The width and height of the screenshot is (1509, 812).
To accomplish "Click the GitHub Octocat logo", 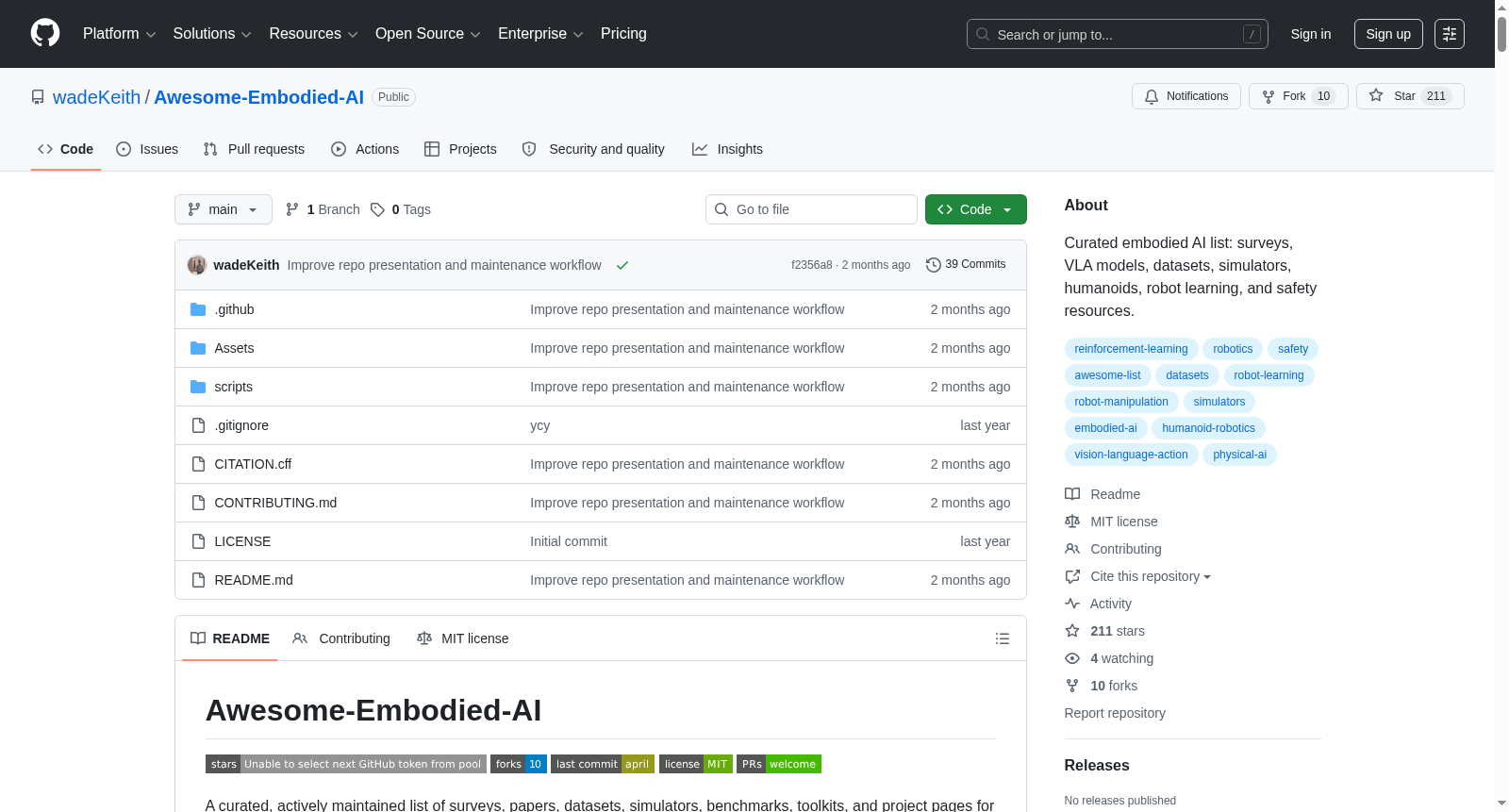I will coord(45,33).
